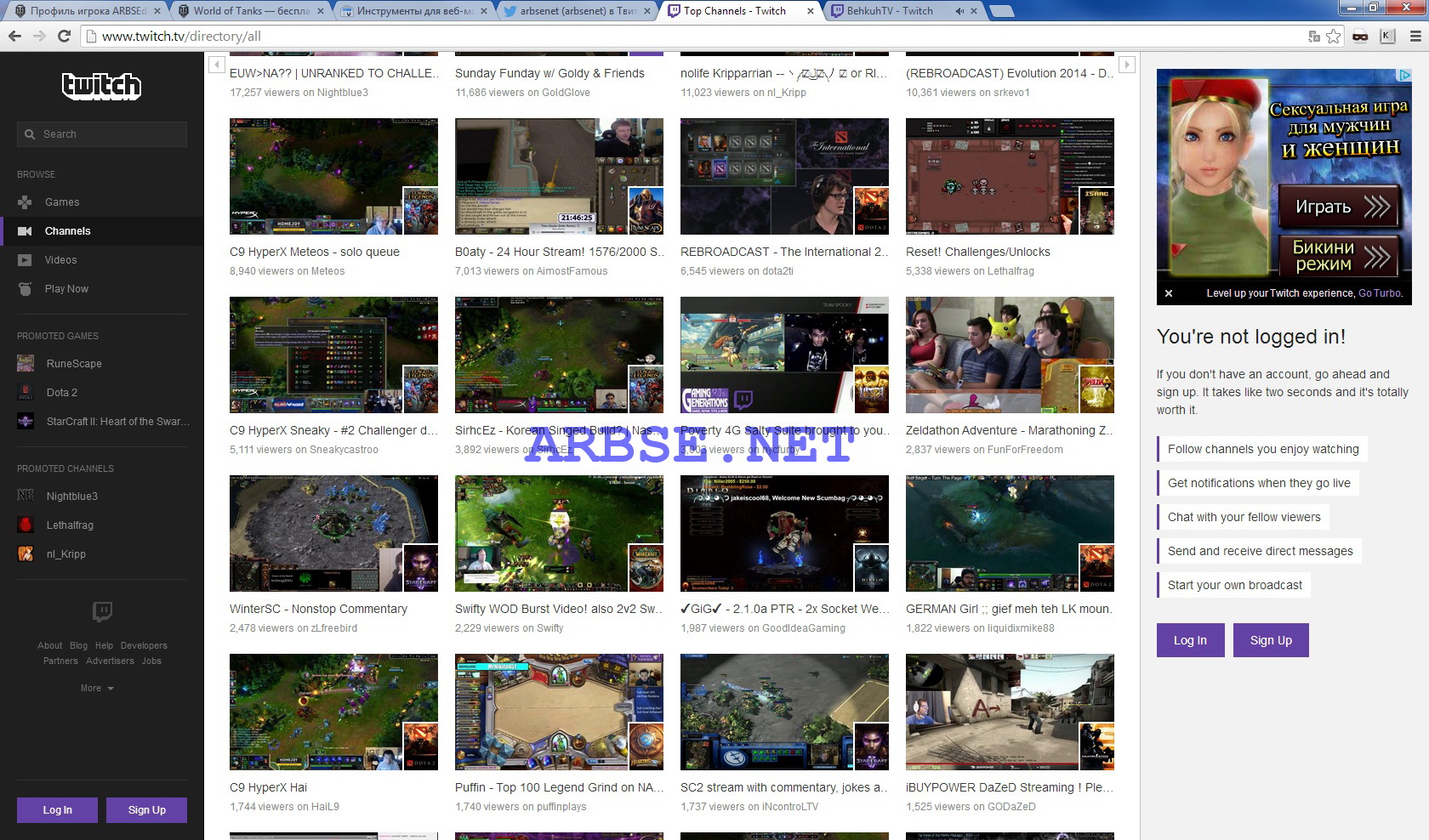Click the right carousel arrow
1429x840 pixels.
pyautogui.click(x=1127, y=65)
